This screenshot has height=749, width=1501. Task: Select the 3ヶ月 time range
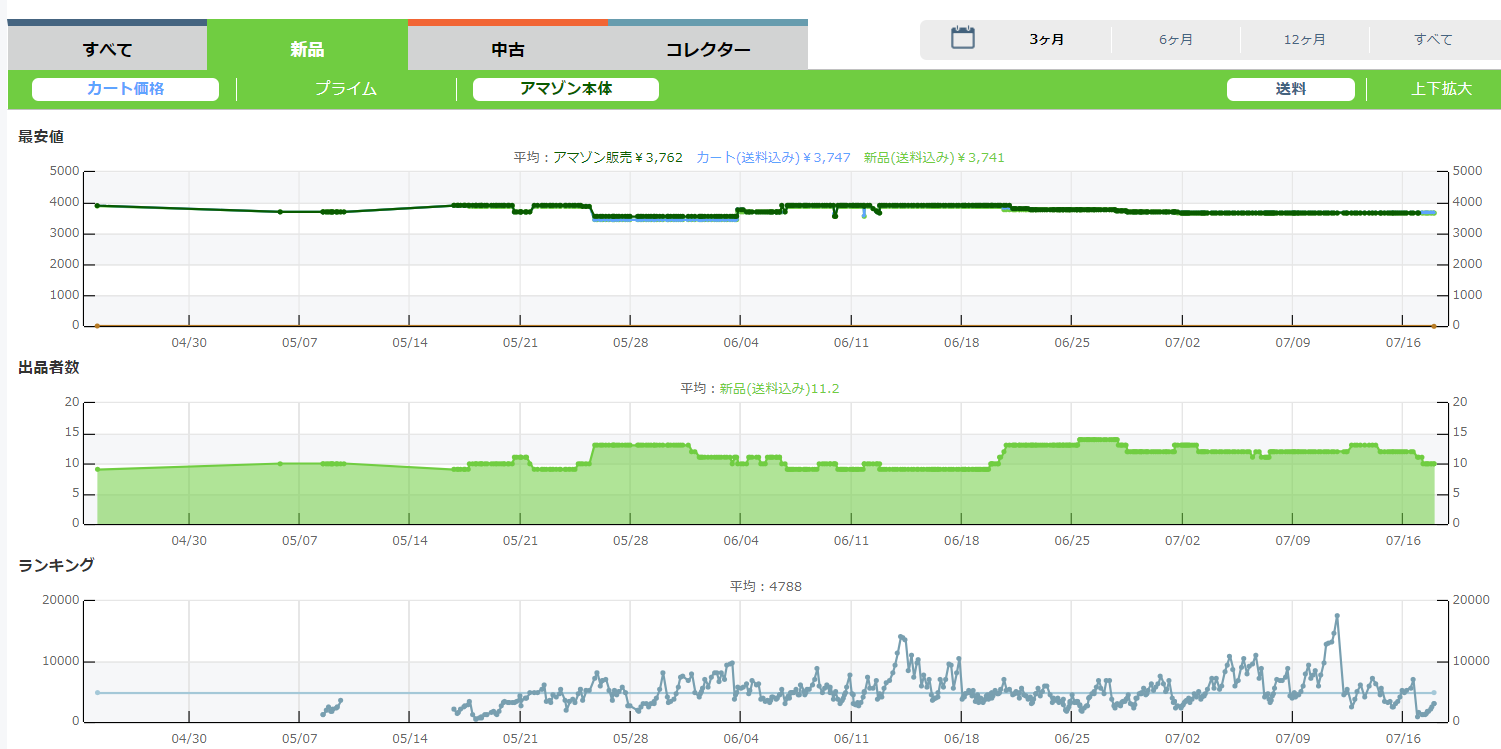pos(1046,40)
